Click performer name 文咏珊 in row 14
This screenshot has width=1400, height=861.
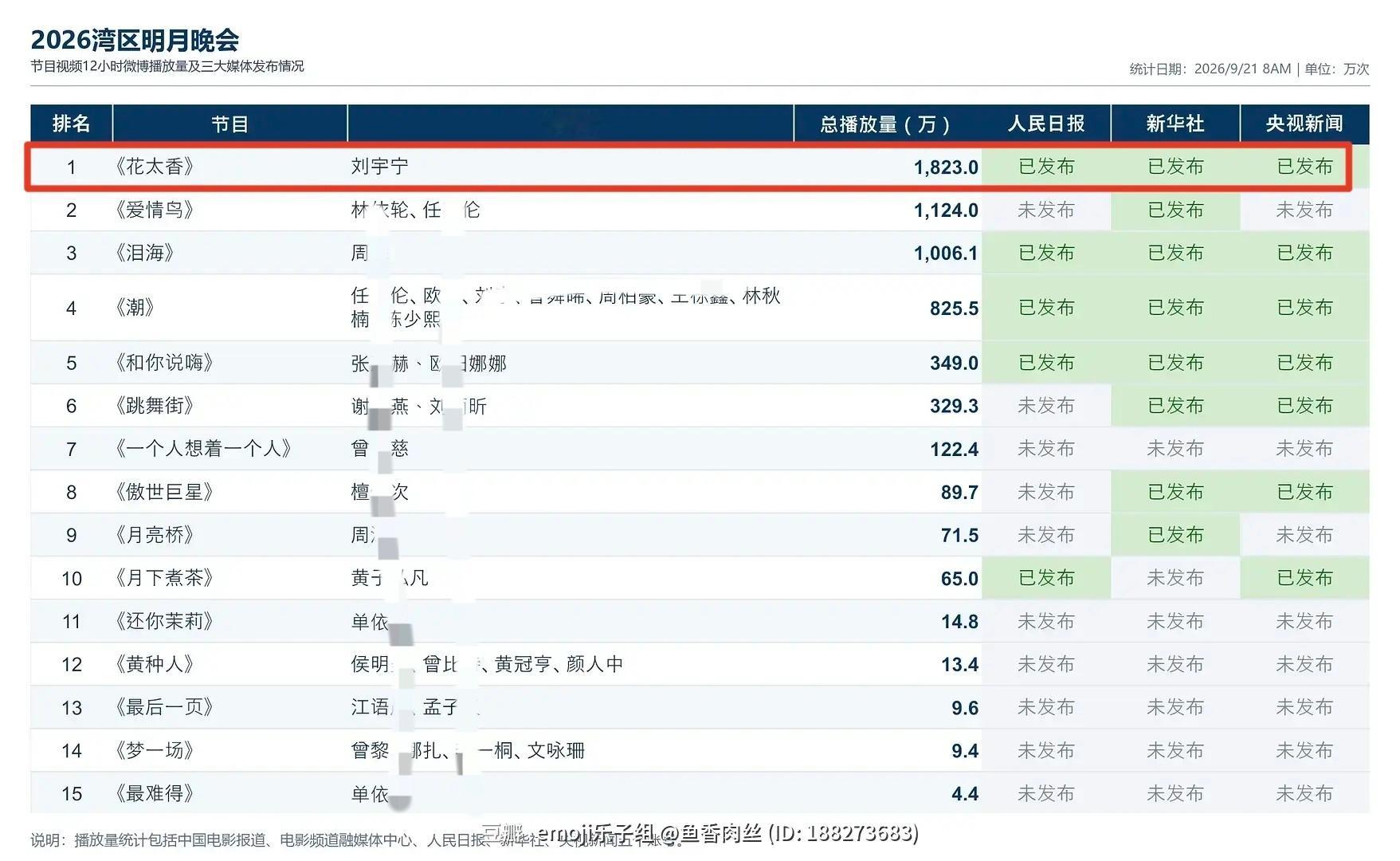click(x=556, y=750)
